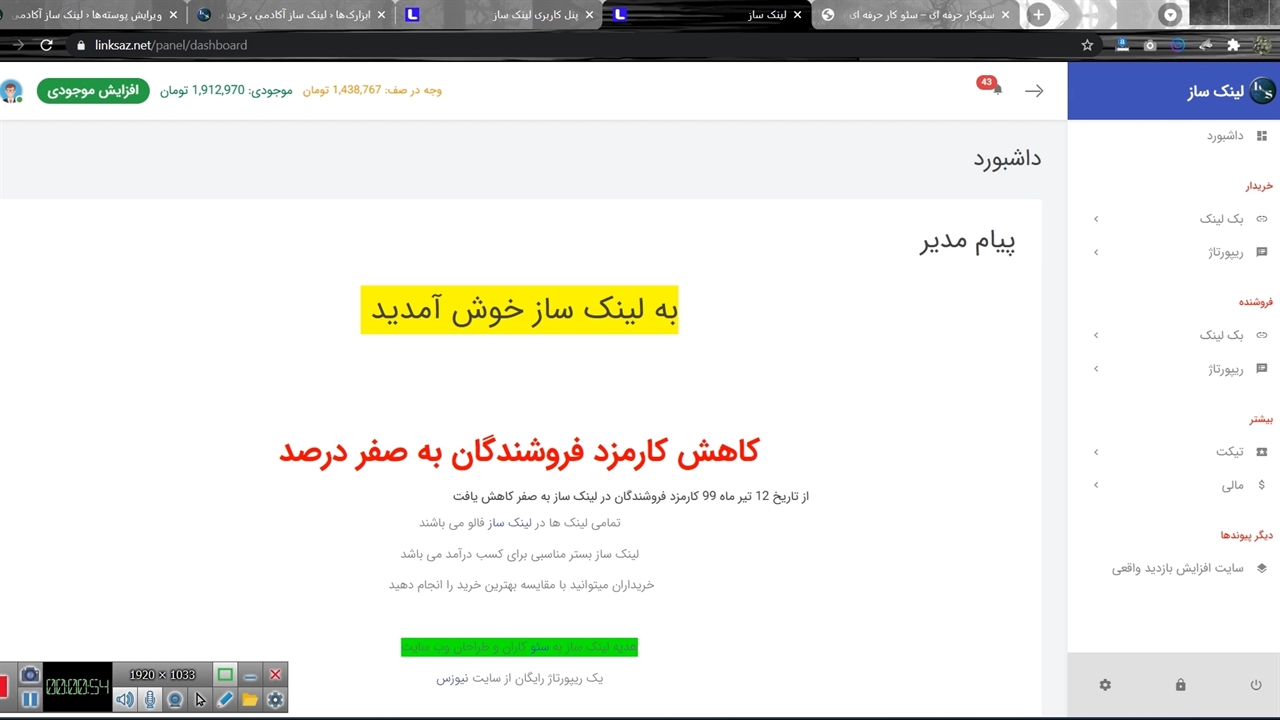Click the lock icon in sidebar footer
The height and width of the screenshot is (720, 1280).
coord(1180,685)
